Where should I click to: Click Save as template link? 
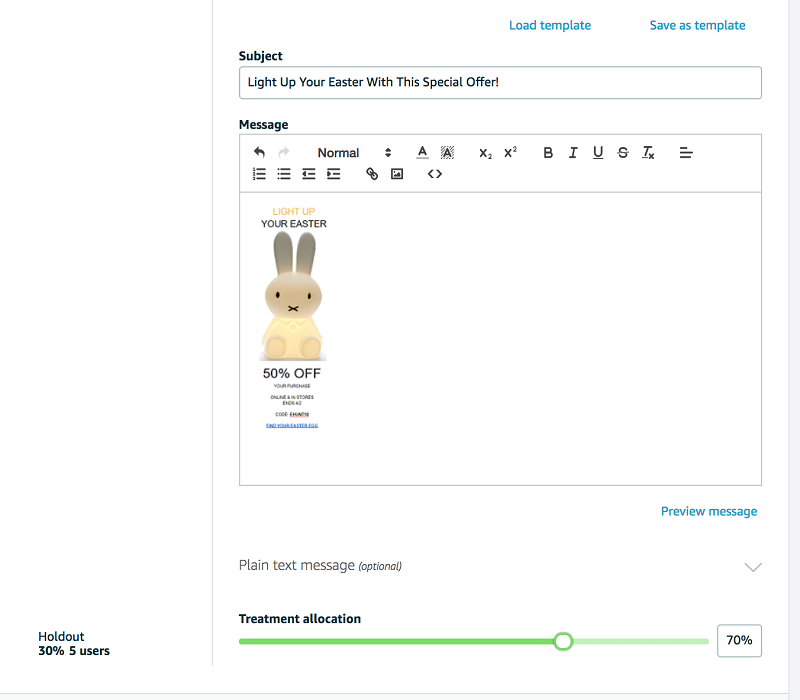(x=697, y=25)
